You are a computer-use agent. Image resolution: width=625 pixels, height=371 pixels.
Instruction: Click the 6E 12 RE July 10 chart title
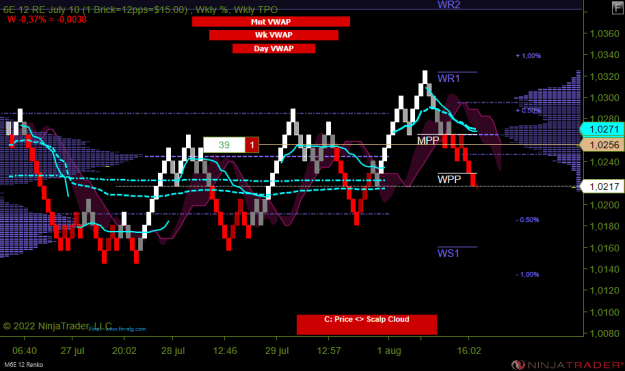click(140, 10)
